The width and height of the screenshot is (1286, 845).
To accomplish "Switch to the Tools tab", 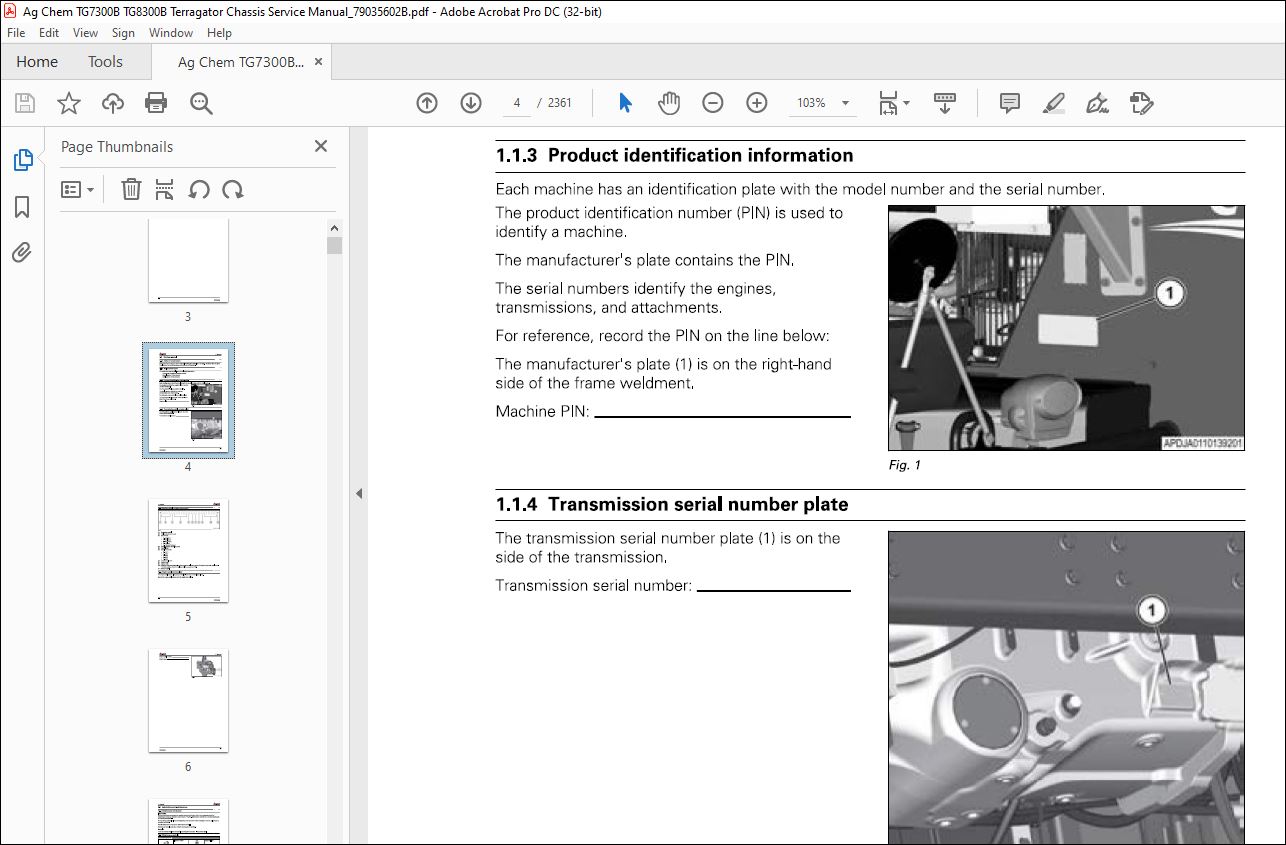I will coord(105,62).
